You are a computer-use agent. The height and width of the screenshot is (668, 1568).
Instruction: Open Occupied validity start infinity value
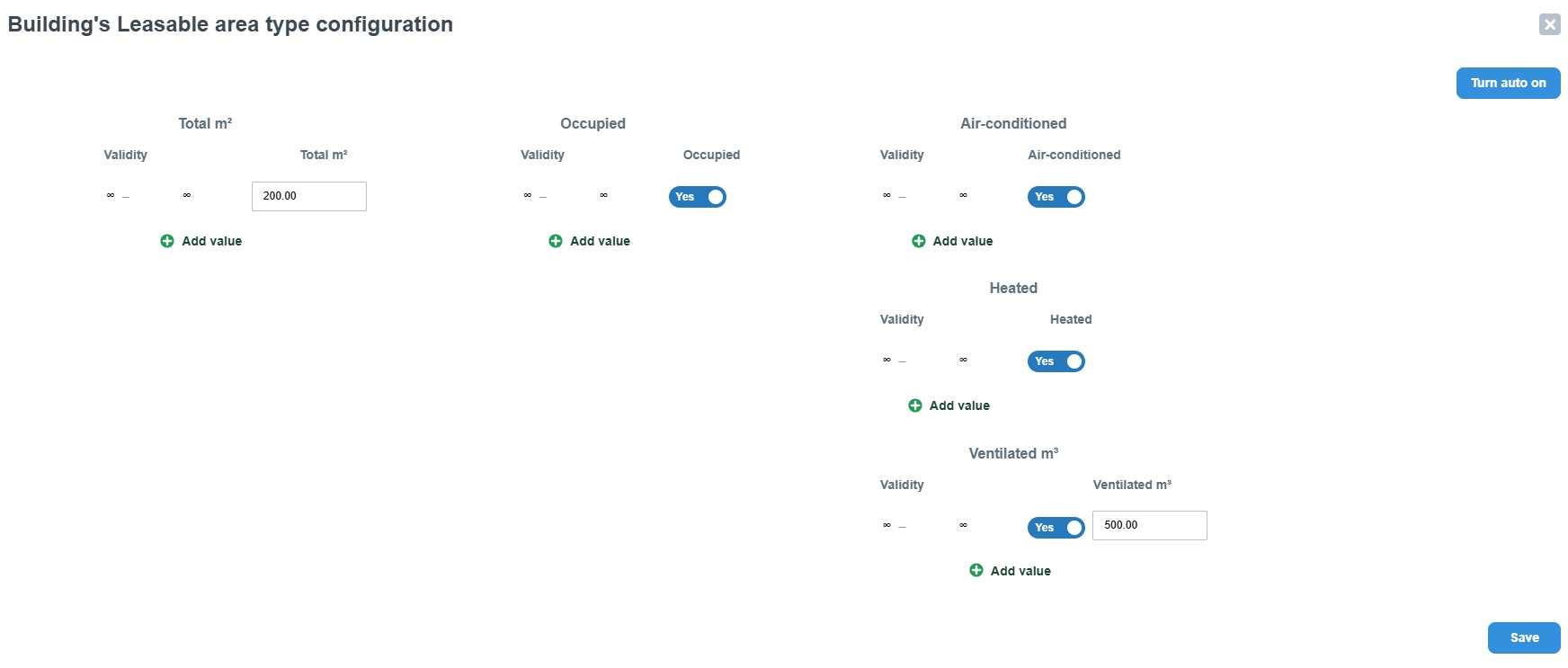528,195
